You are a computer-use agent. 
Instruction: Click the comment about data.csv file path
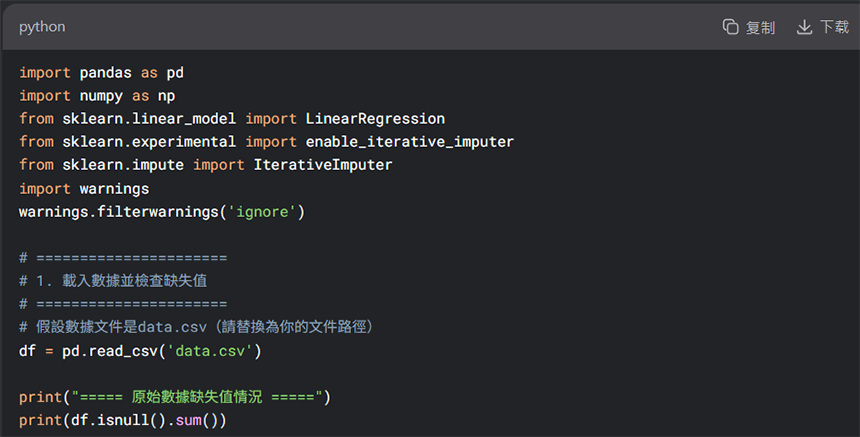click(x=196, y=327)
